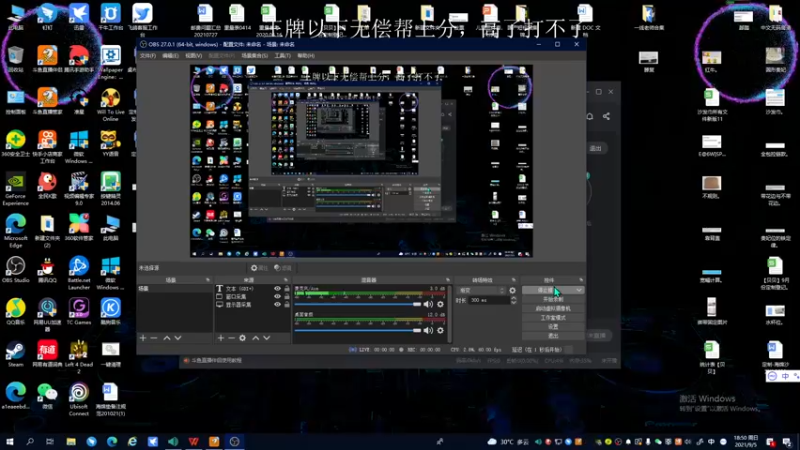Adjust Desktop Audio volume slider
This screenshot has width=800, height=450.
[x=358, y=330]
